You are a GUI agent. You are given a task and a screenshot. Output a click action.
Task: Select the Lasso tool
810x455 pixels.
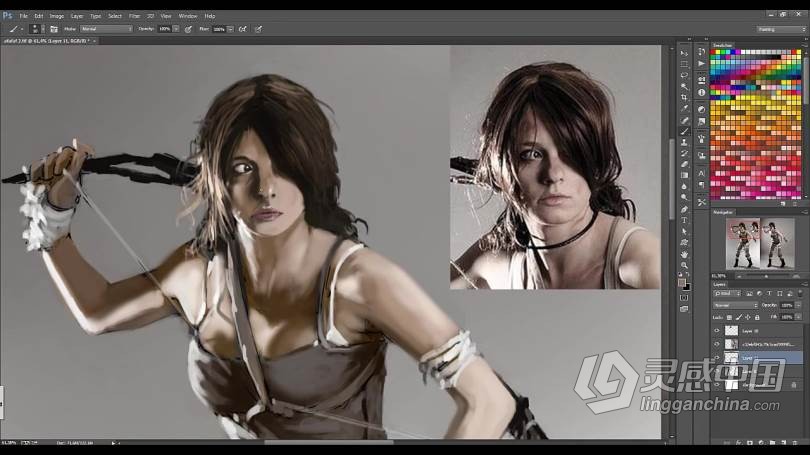(x=684, y=75)
